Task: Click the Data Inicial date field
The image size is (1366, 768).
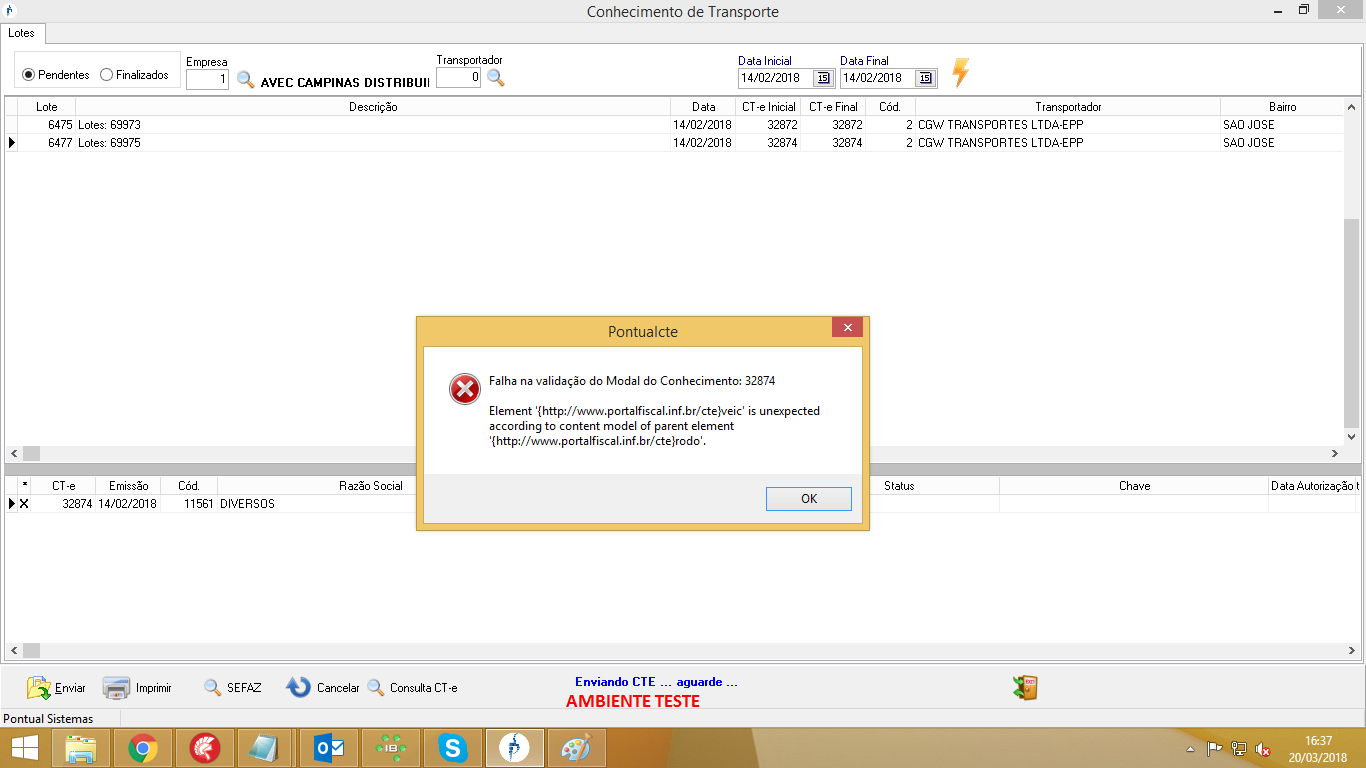Action: 776,78
